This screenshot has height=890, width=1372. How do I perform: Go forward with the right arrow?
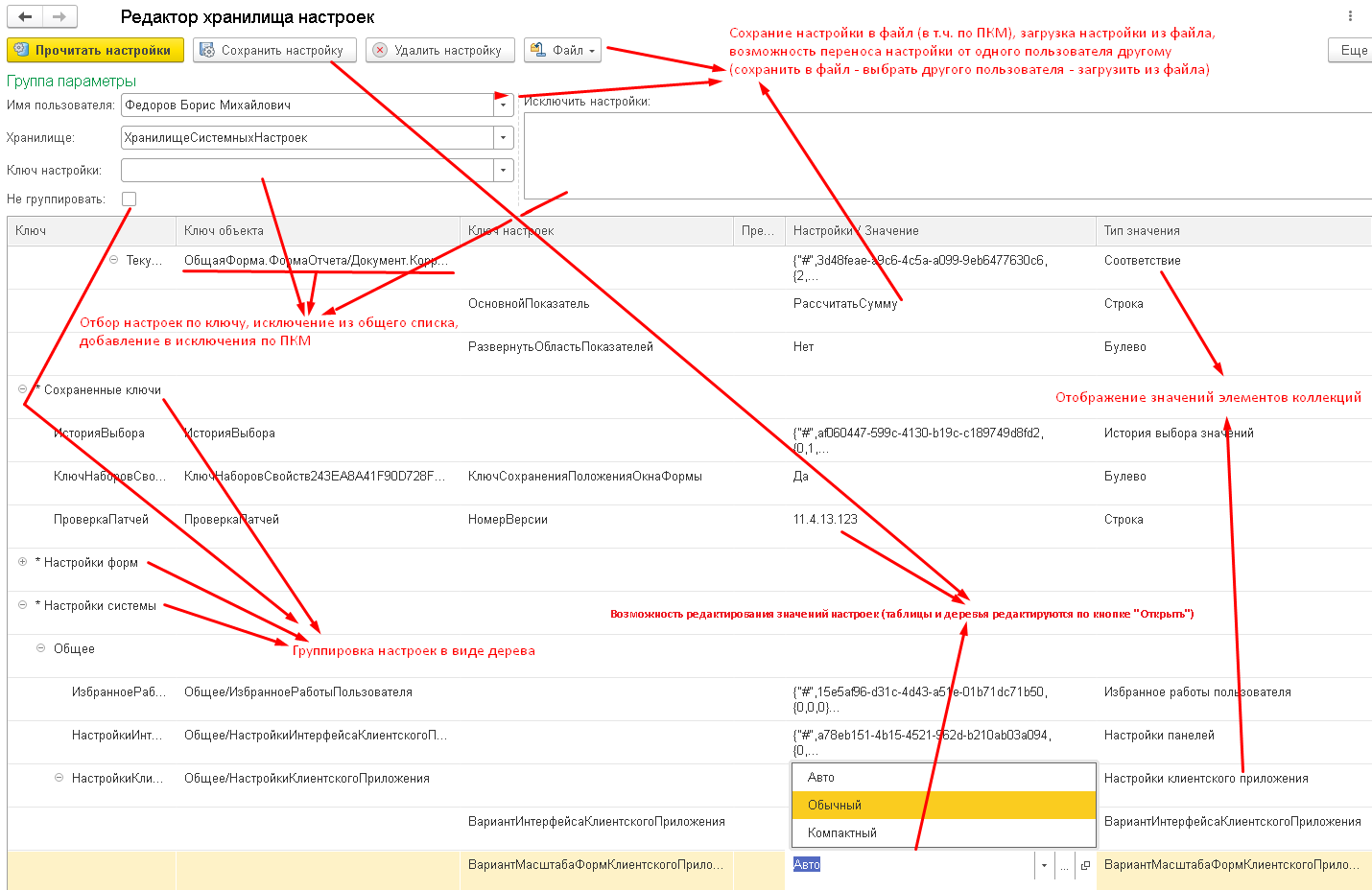[x=59, y=16]
